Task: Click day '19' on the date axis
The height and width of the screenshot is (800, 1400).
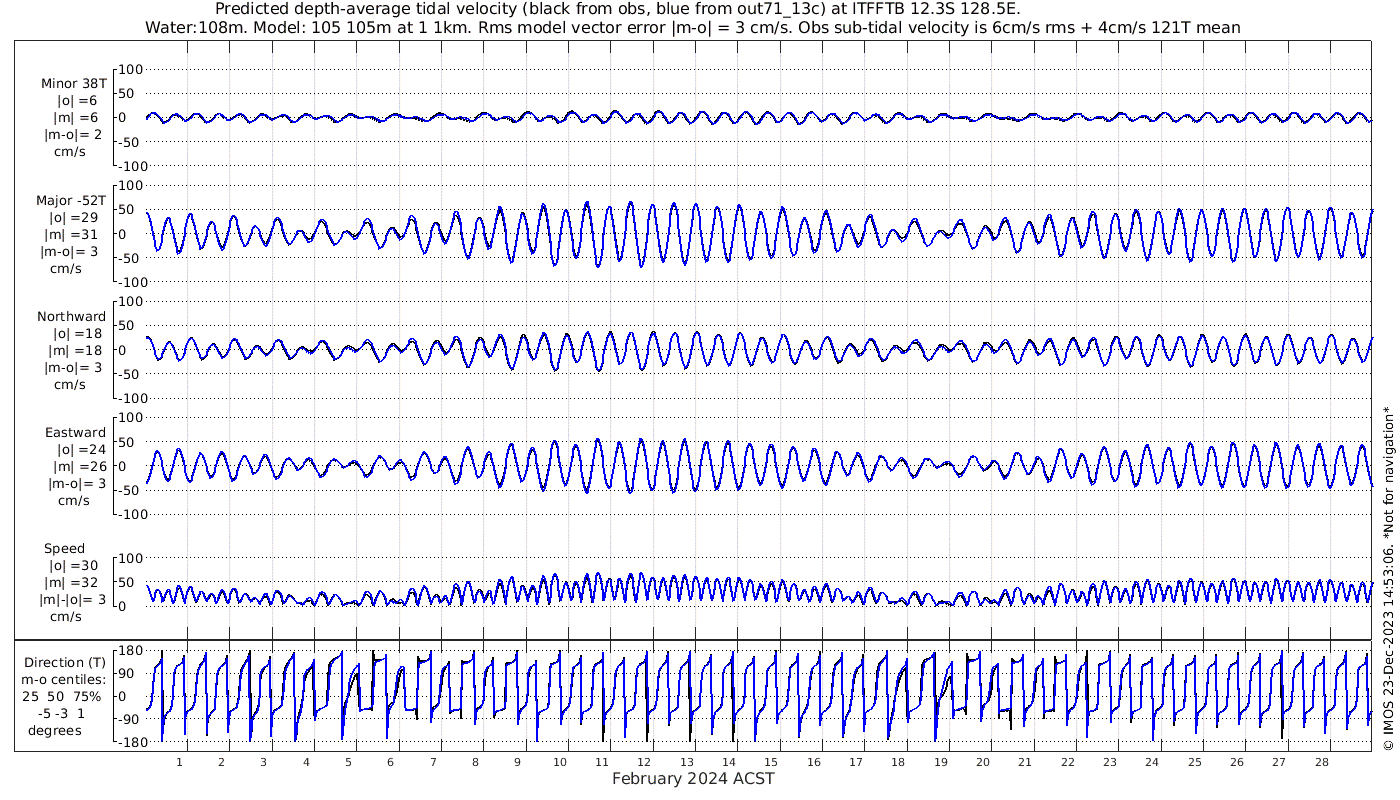Action: tap(941, 762)
